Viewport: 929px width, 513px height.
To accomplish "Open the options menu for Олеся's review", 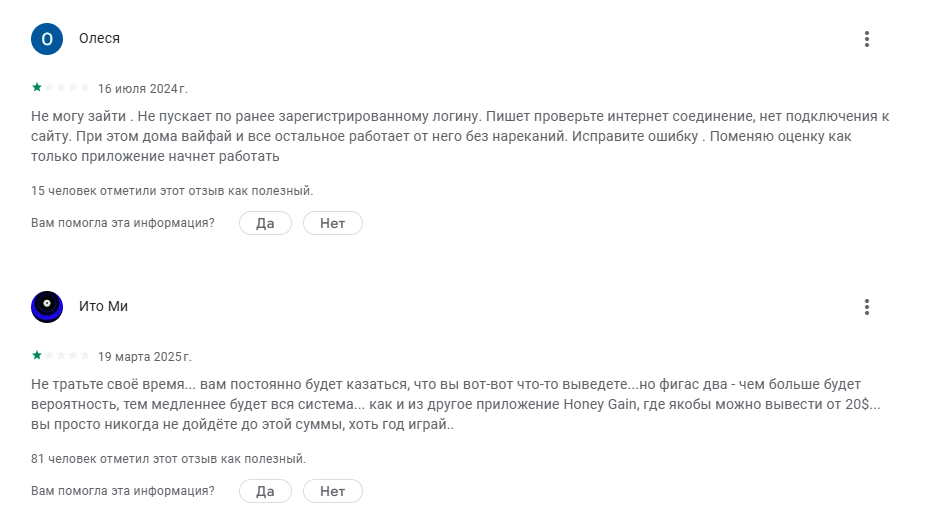I will [x=867, y=39].
